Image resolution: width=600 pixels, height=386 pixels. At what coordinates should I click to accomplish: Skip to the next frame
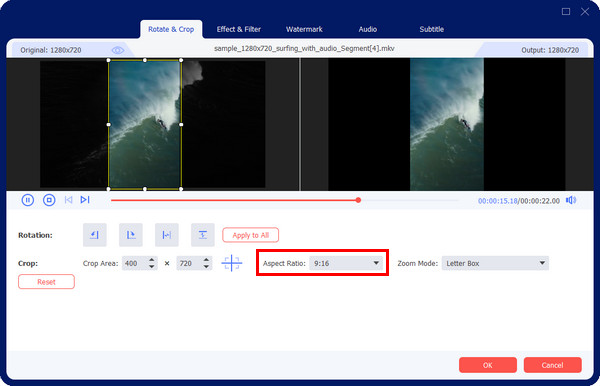[85, 200]
